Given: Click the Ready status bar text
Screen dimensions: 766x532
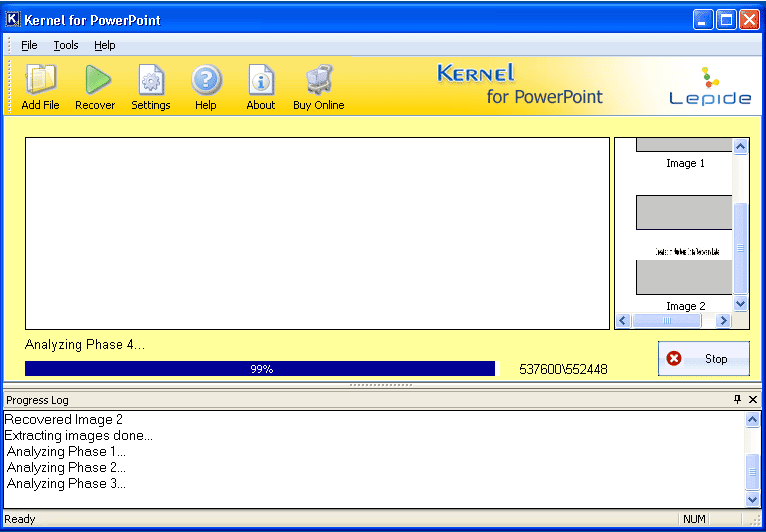Looking at the screenshot, I should (20, 519).
